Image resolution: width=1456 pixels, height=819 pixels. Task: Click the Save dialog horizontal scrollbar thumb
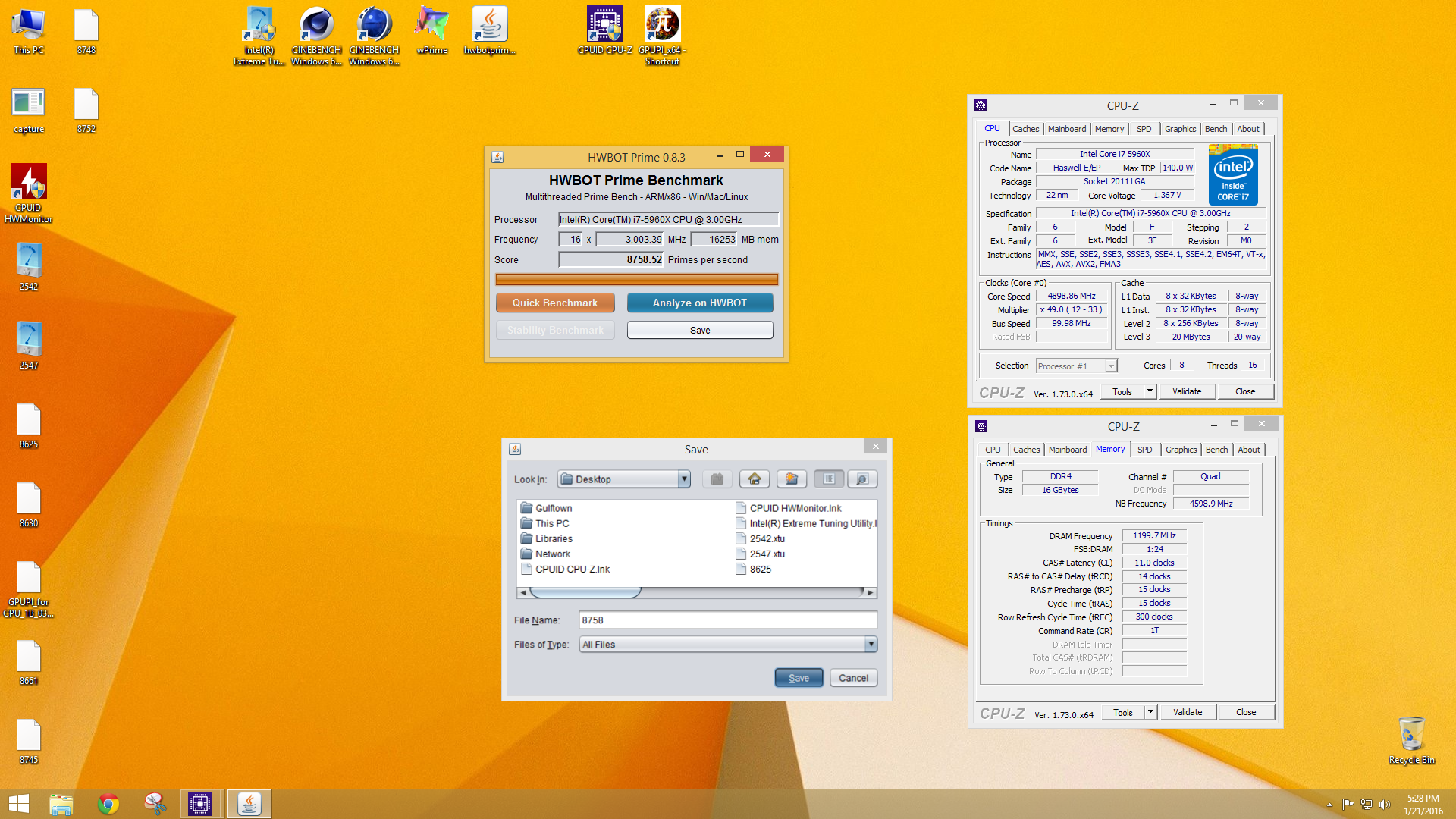click(585, 592)
